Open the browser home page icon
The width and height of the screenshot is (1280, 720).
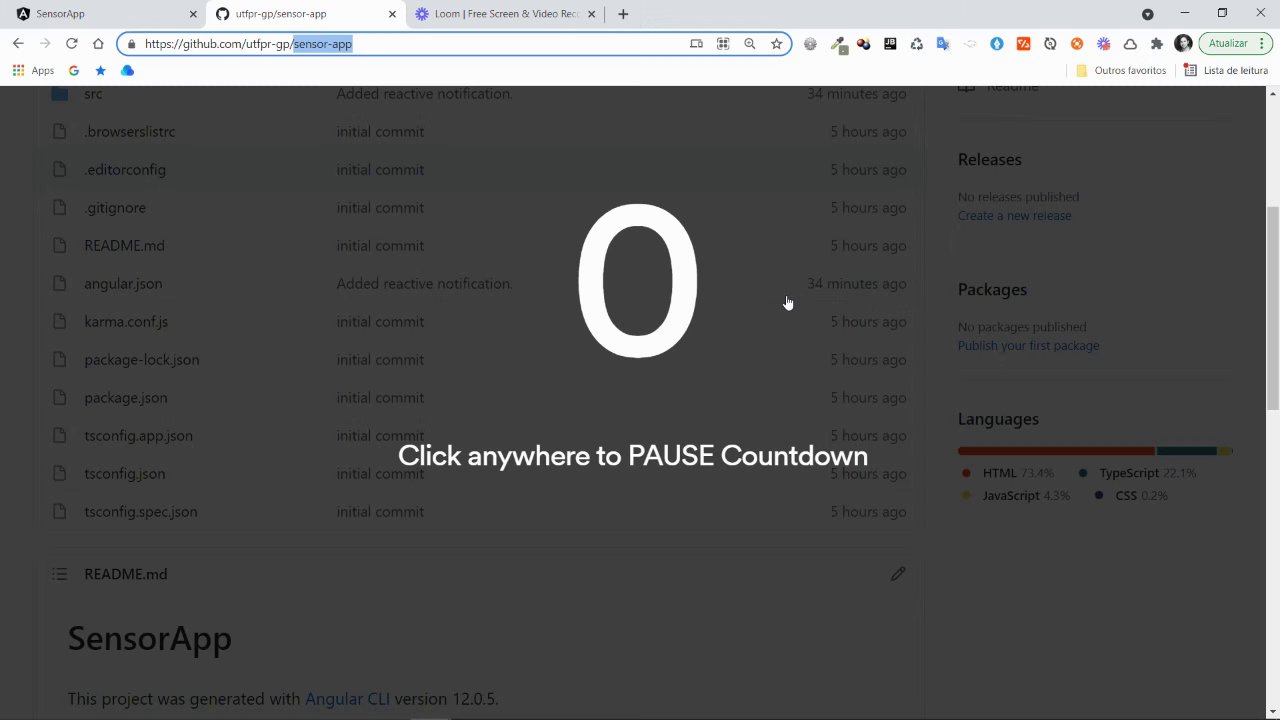98,44
